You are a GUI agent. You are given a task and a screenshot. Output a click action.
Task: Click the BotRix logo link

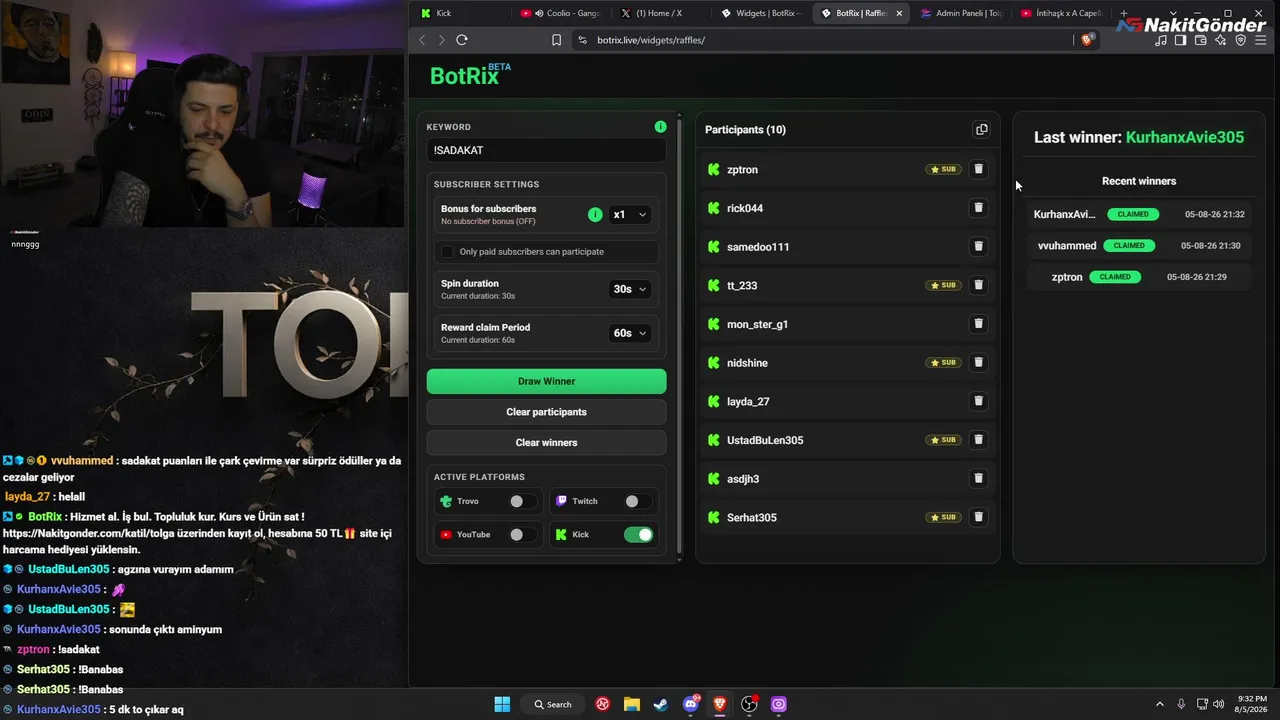[470, 75]
